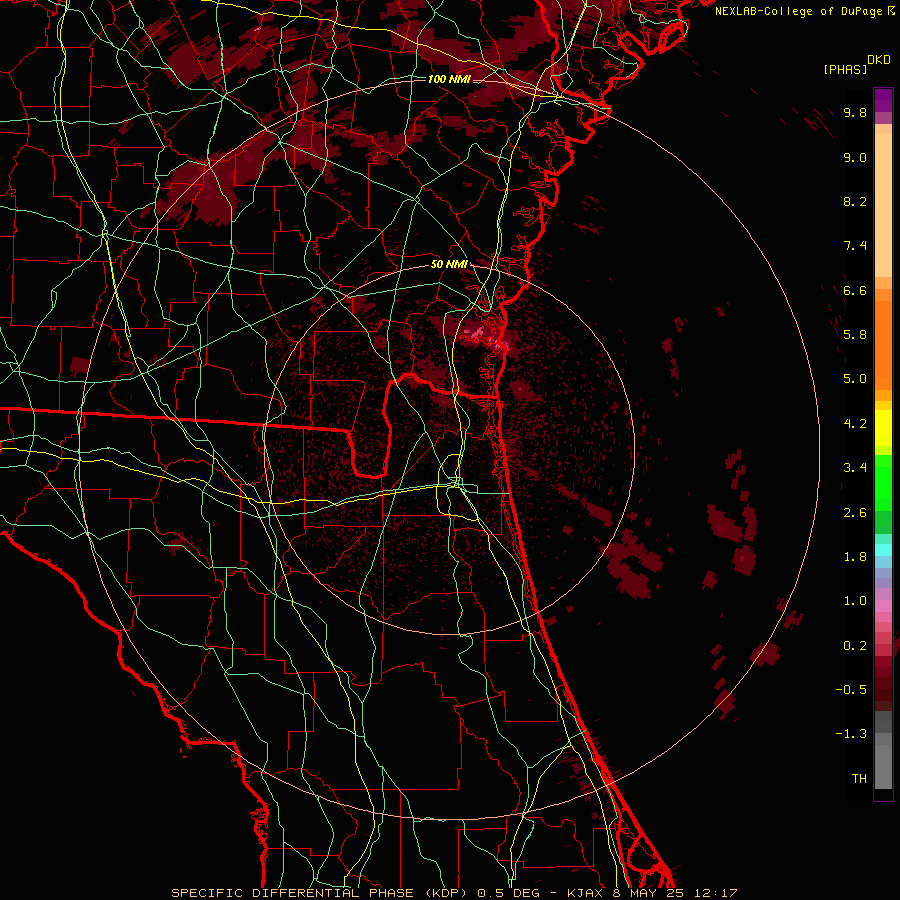900x900 pixels.
Task: Pick the cyan band on the color scale
Action: pos(883,550)
